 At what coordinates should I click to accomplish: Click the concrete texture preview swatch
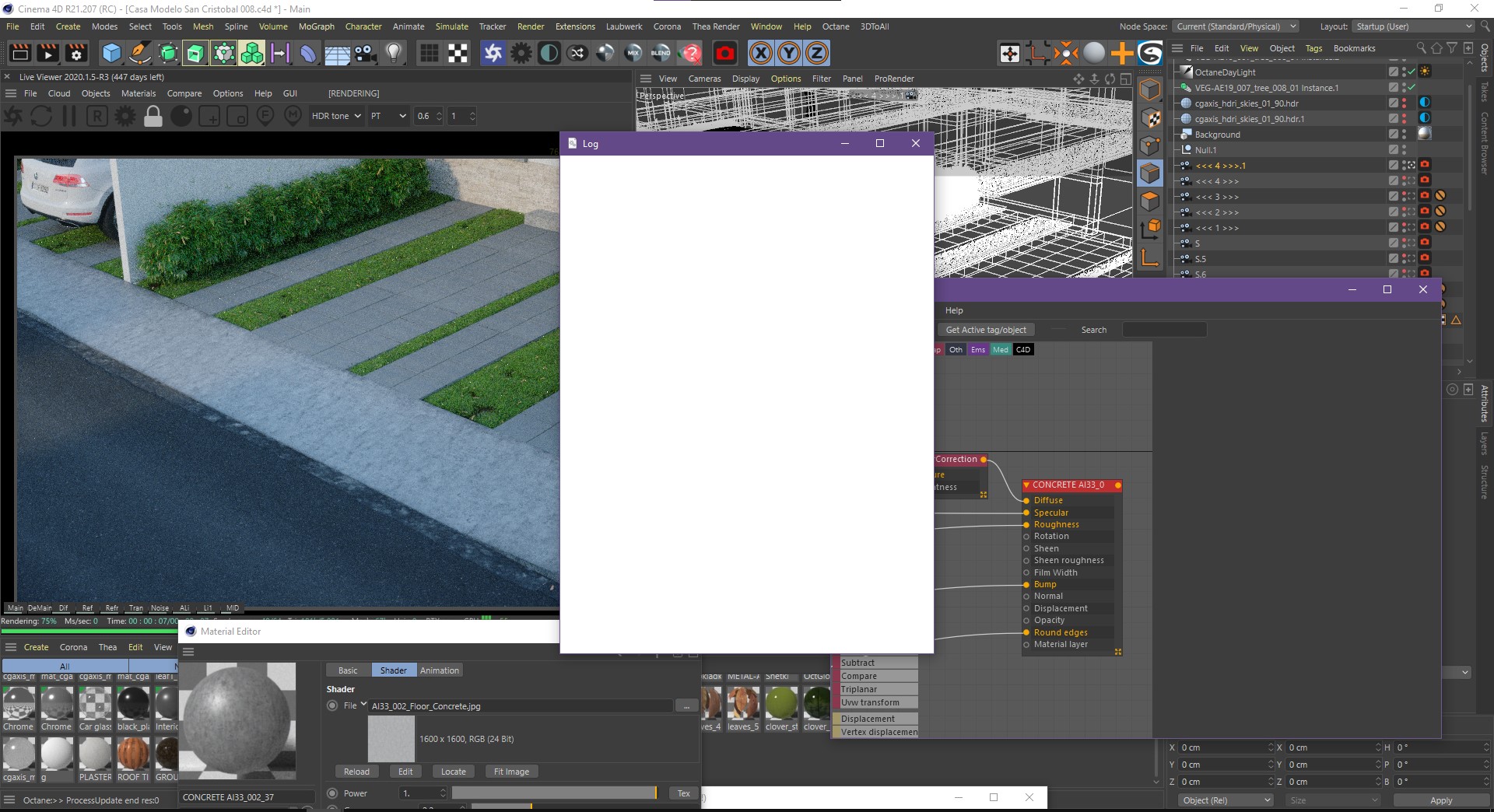pyautogui.click(x=391, y=739)
